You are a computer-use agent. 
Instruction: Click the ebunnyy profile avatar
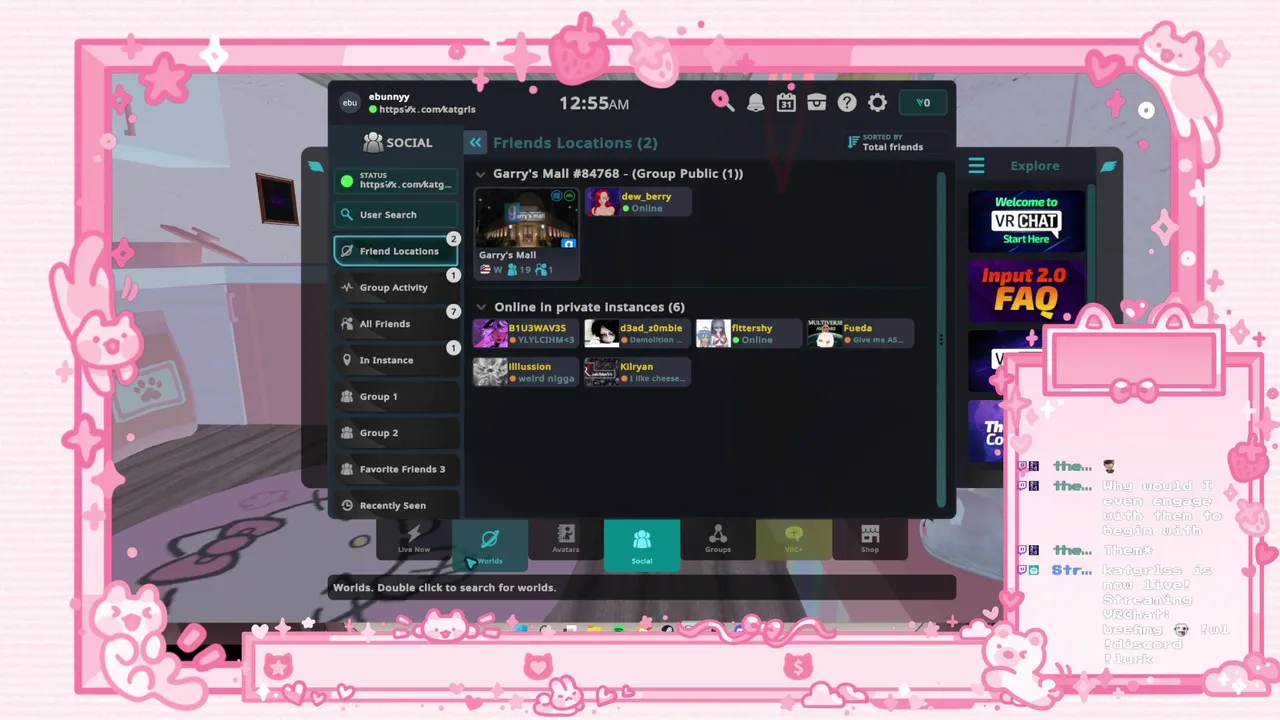pos(350,102)
